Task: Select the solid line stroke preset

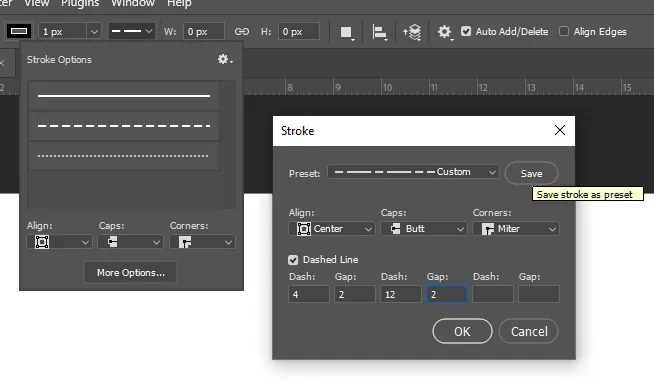Action: 124,96
